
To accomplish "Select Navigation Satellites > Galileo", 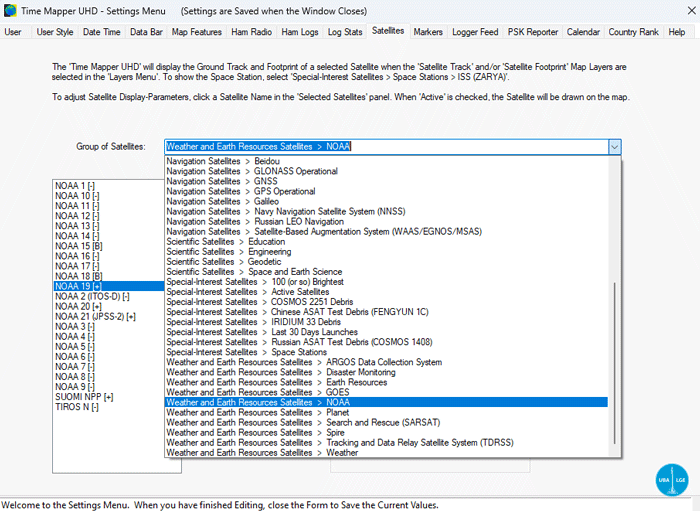I will pyautogui.click(x=386, y=201).
